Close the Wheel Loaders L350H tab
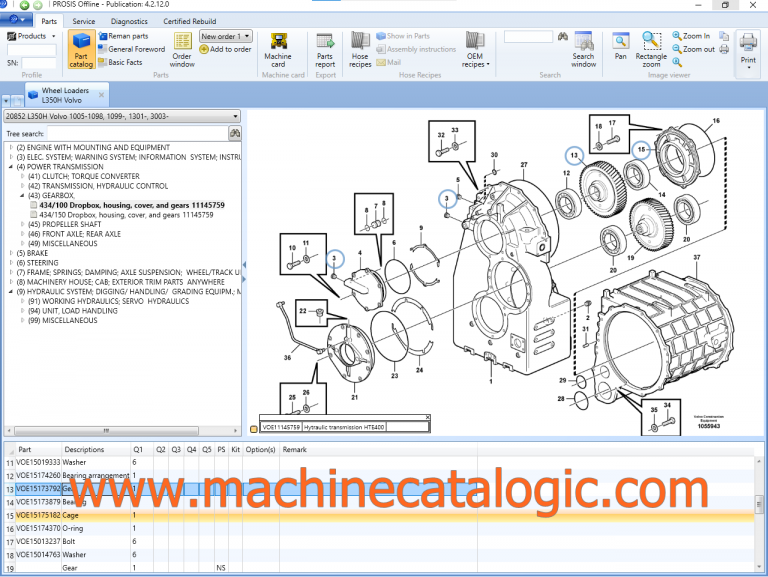This screenshot has height=577, width=768. (x=101, y=95)
